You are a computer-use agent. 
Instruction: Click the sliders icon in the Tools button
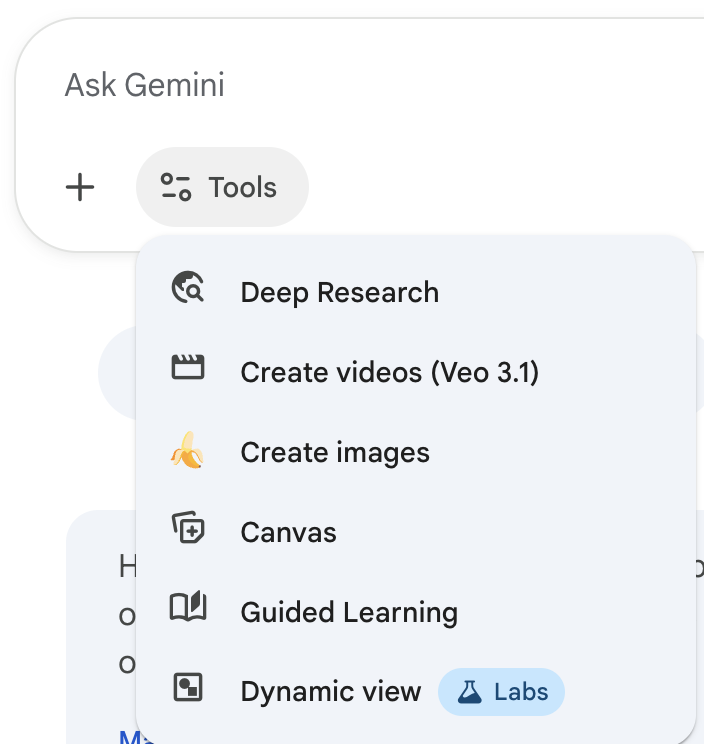coord(176,187)
